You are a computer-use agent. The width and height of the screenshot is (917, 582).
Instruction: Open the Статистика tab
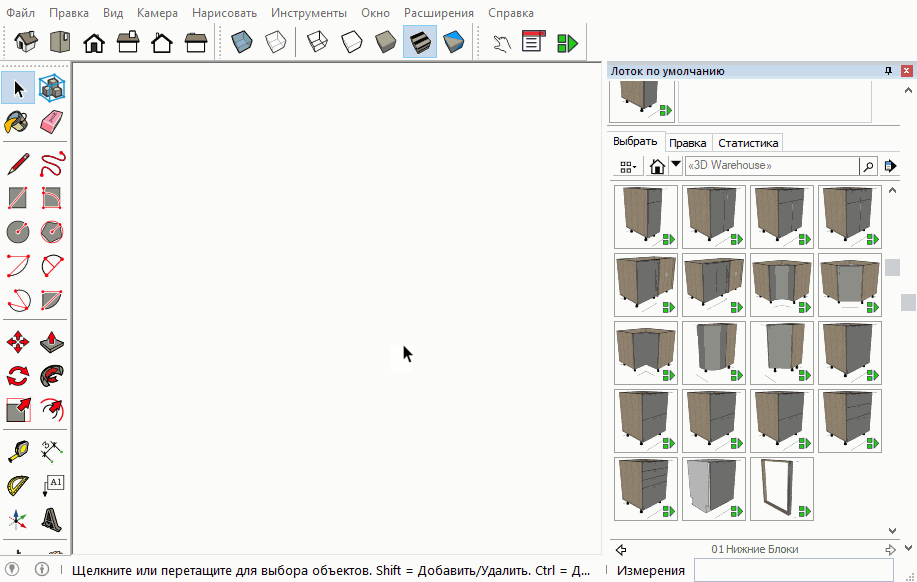coord(748,143)
